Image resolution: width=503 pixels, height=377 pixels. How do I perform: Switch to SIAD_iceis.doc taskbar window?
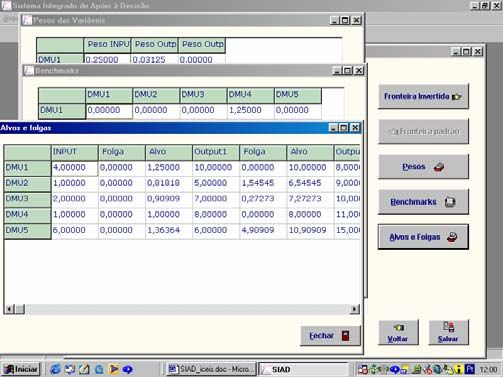(x=211, y=369)
